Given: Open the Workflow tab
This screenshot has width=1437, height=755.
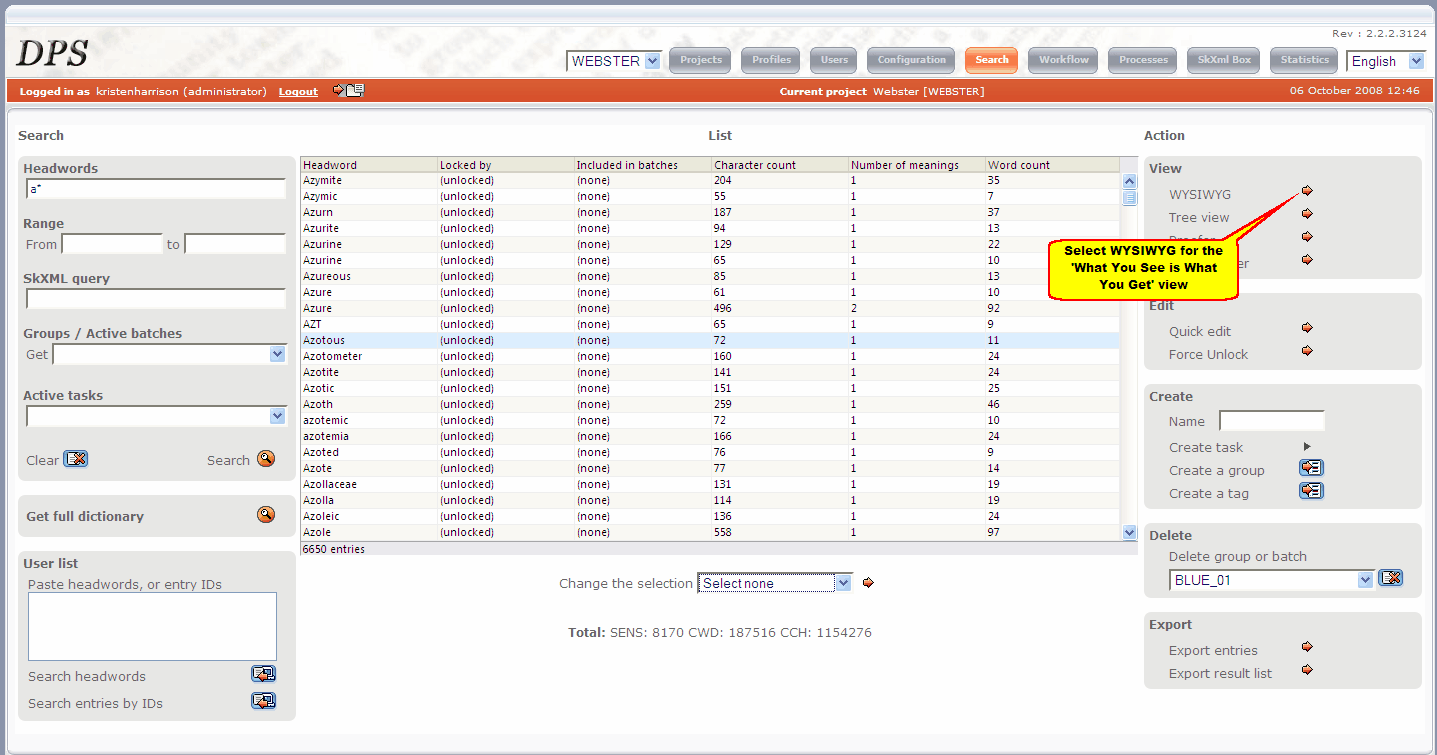Looking at the screenshot, I should pyautogui.click(x=1063, y=60).
